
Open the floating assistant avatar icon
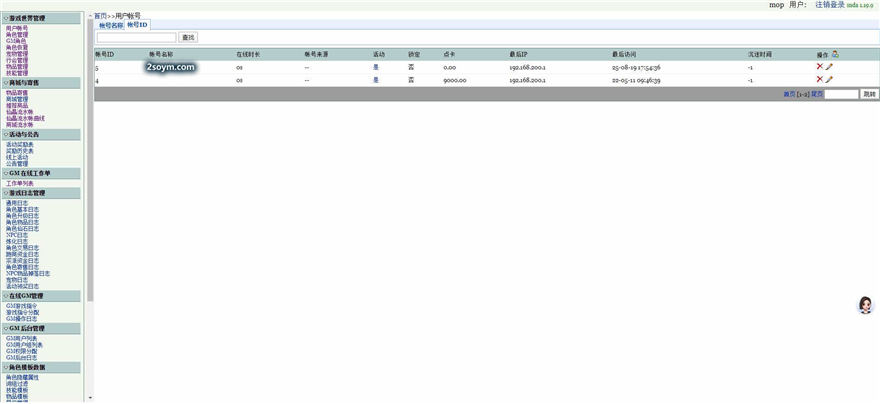tap(865, 306)
